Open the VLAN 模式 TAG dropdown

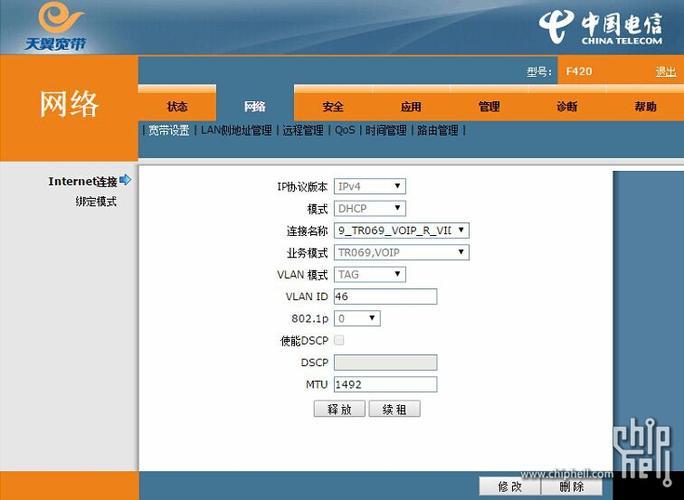[x=370, y=274]
